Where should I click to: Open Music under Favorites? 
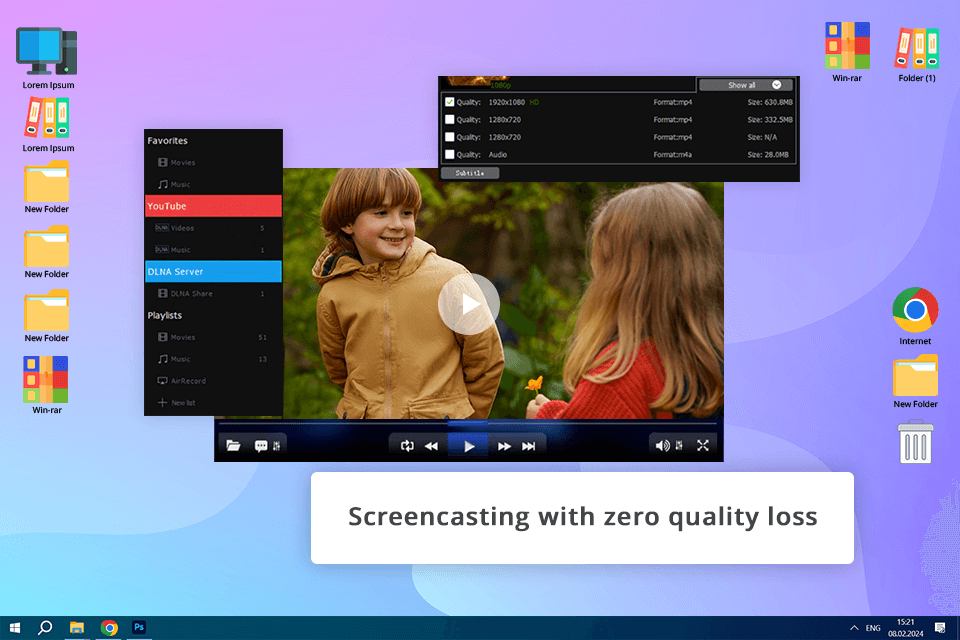[x=213, y=184]
